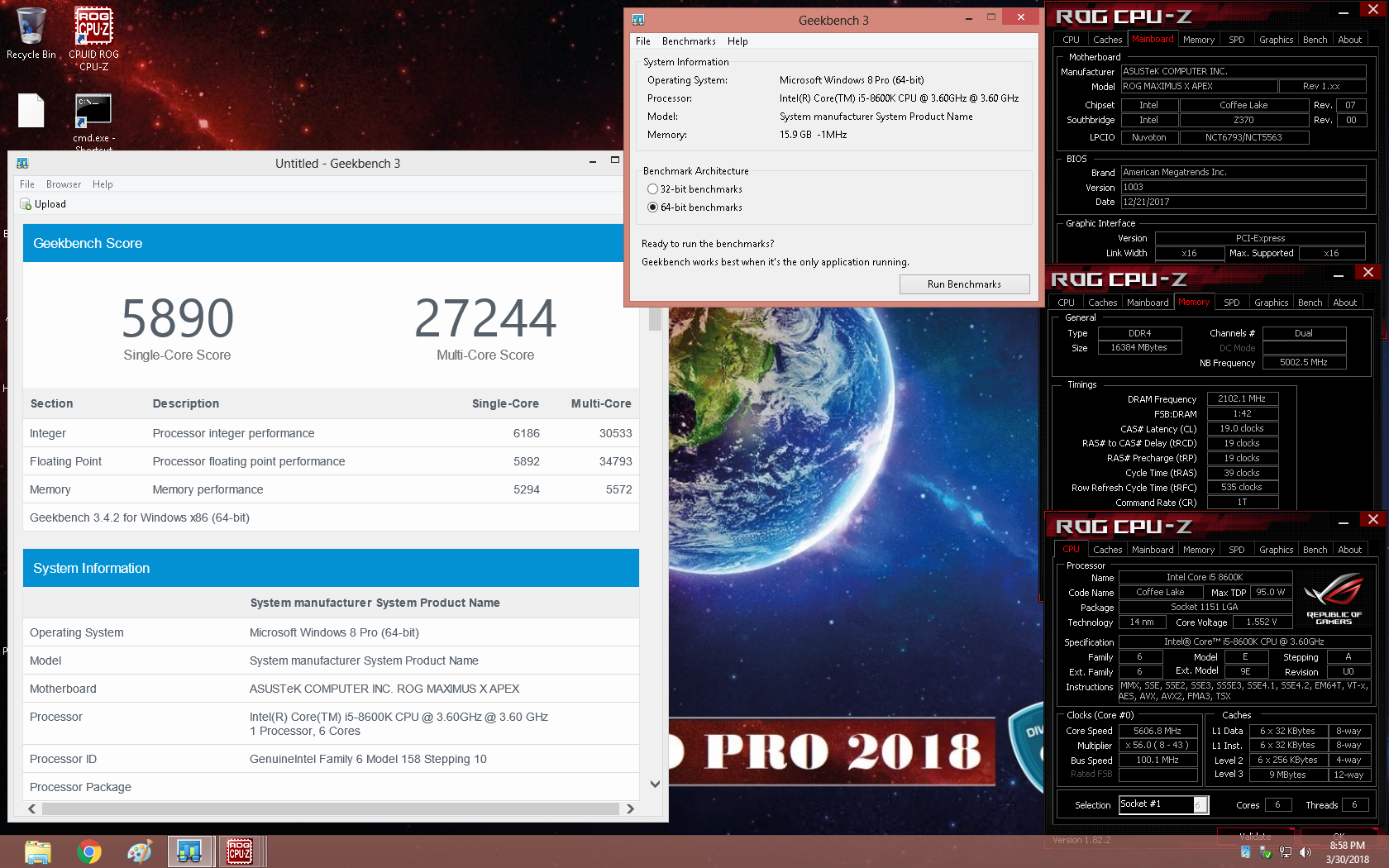The image size is (1389, 868).
Task: Open the Bench tab in the bottom CPU-Z window
Action: [x=1315, y=550]
